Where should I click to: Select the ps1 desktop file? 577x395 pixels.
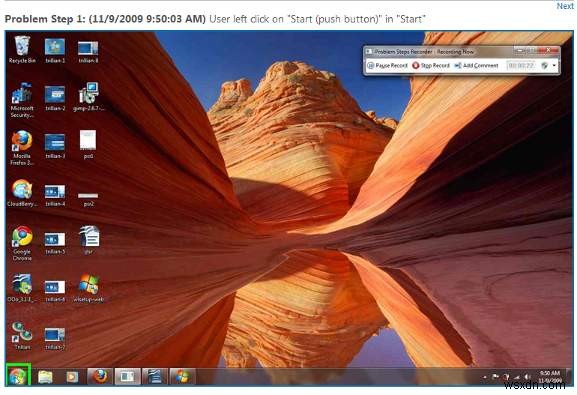point(88,144)
